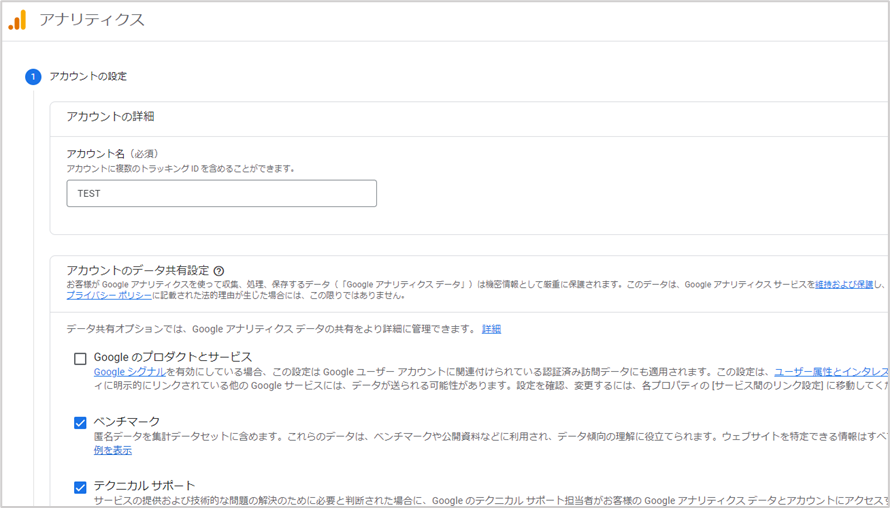Uncheck the テクニカル サポート checkbox
Image resolution: width=890 pixels, height=508 pixels.
(80, 487)
